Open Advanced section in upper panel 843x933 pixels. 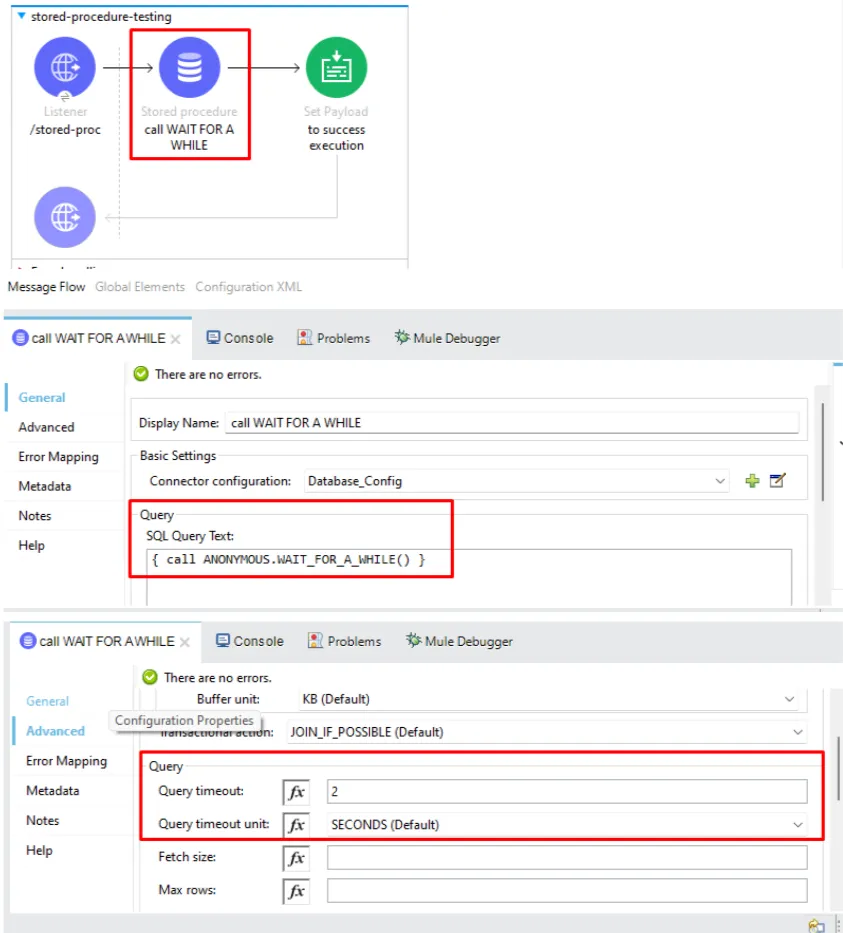tap(46, 427)
